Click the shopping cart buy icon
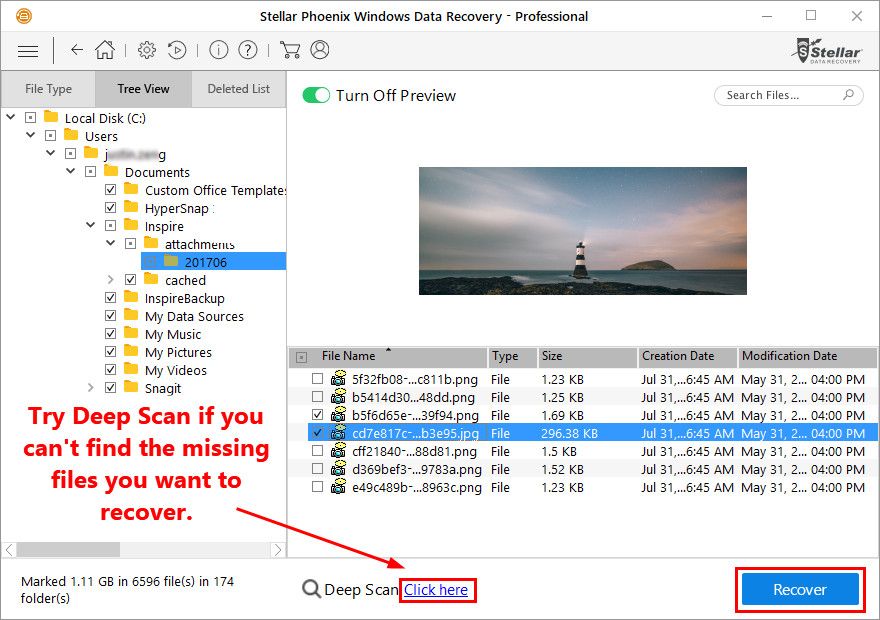The image size is (880, 620). pyautogui.click(x=290, y=50)
